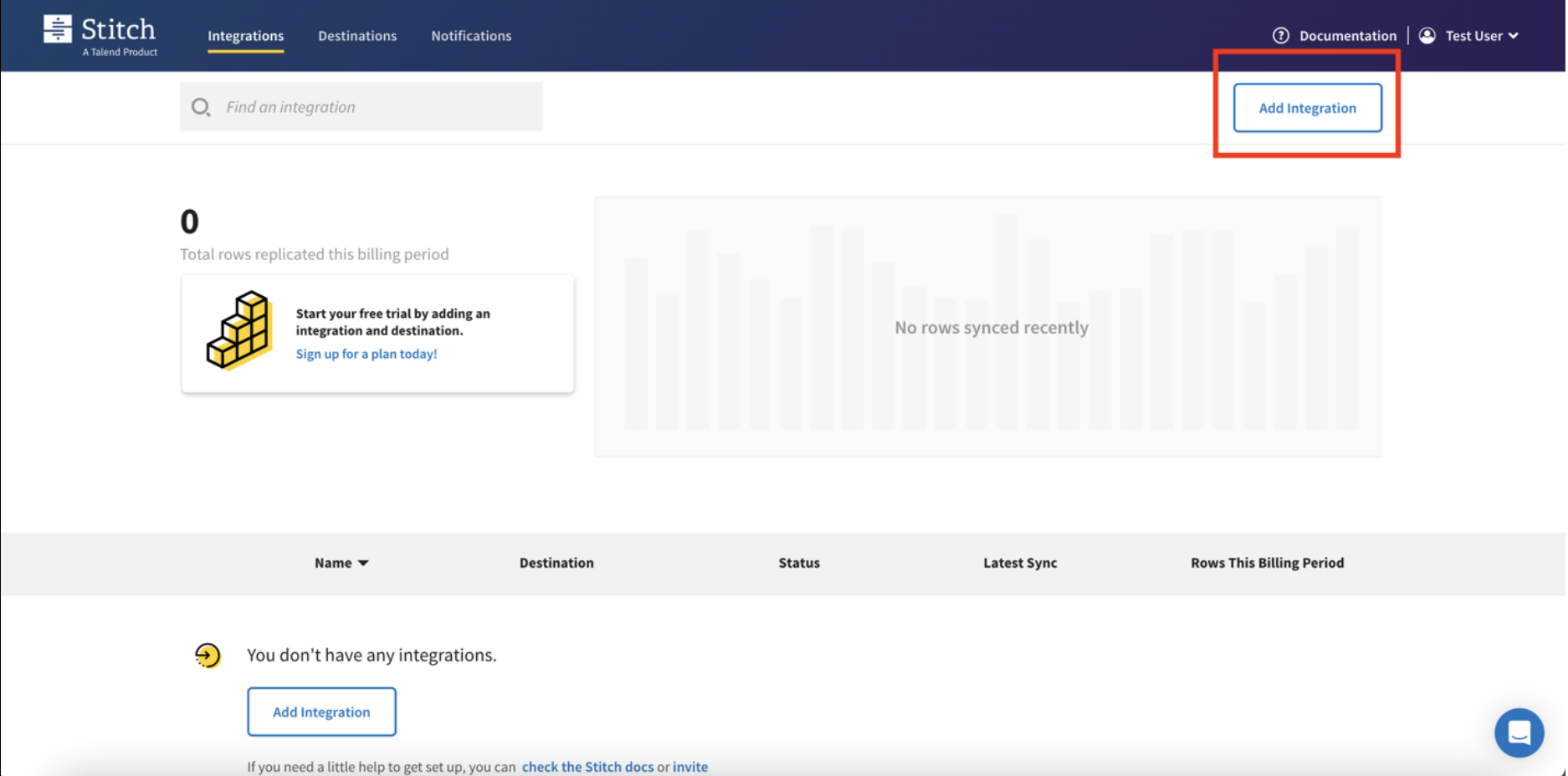The width and height of the screenshot is (1568, 776).
Task: Click the Find an integration search field
Action: [x=360, y=106]
